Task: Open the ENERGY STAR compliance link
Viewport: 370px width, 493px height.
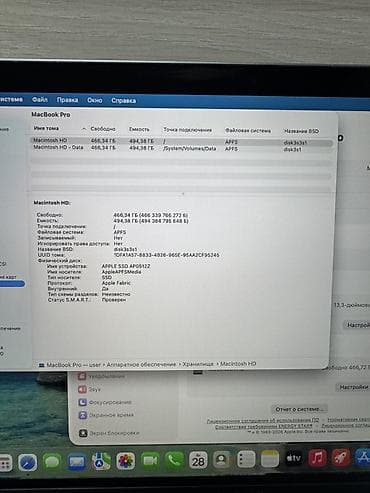Action: click(x=264, y=426)
